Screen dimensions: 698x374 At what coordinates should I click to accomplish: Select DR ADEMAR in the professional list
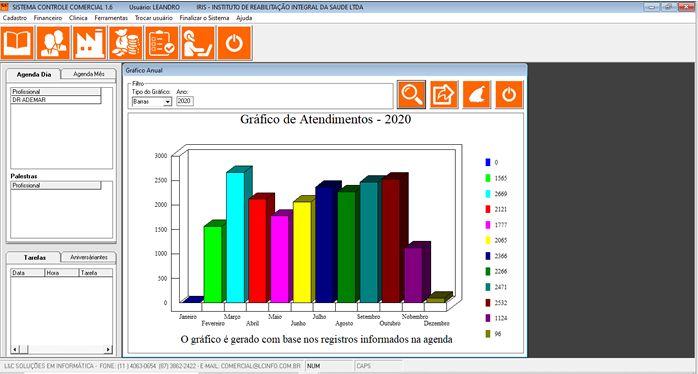(56, 100)
